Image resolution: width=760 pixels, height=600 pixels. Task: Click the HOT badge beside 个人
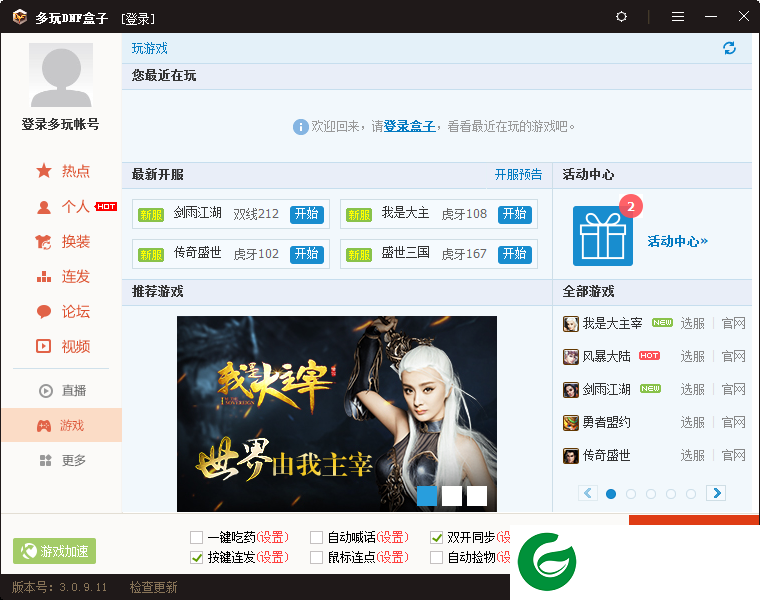pyautogui.click(x=106, y=206)
